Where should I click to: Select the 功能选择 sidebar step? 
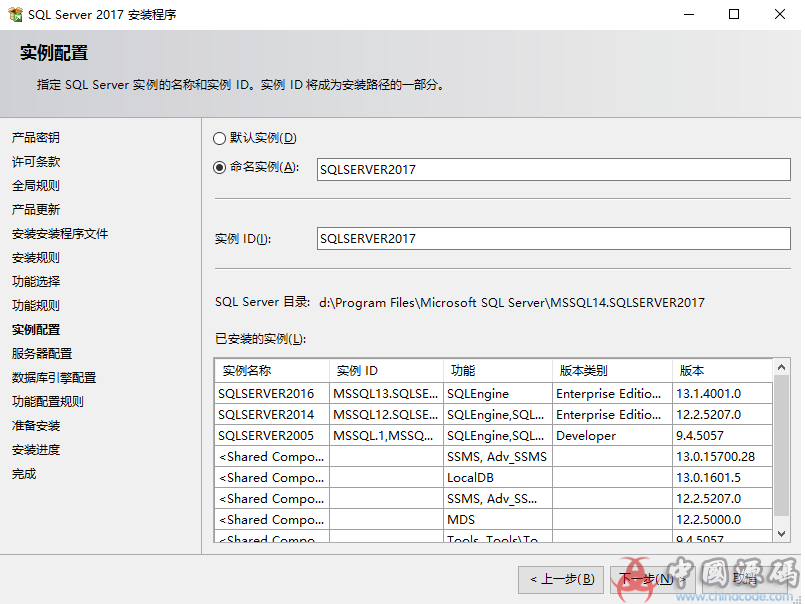point(35,281)
